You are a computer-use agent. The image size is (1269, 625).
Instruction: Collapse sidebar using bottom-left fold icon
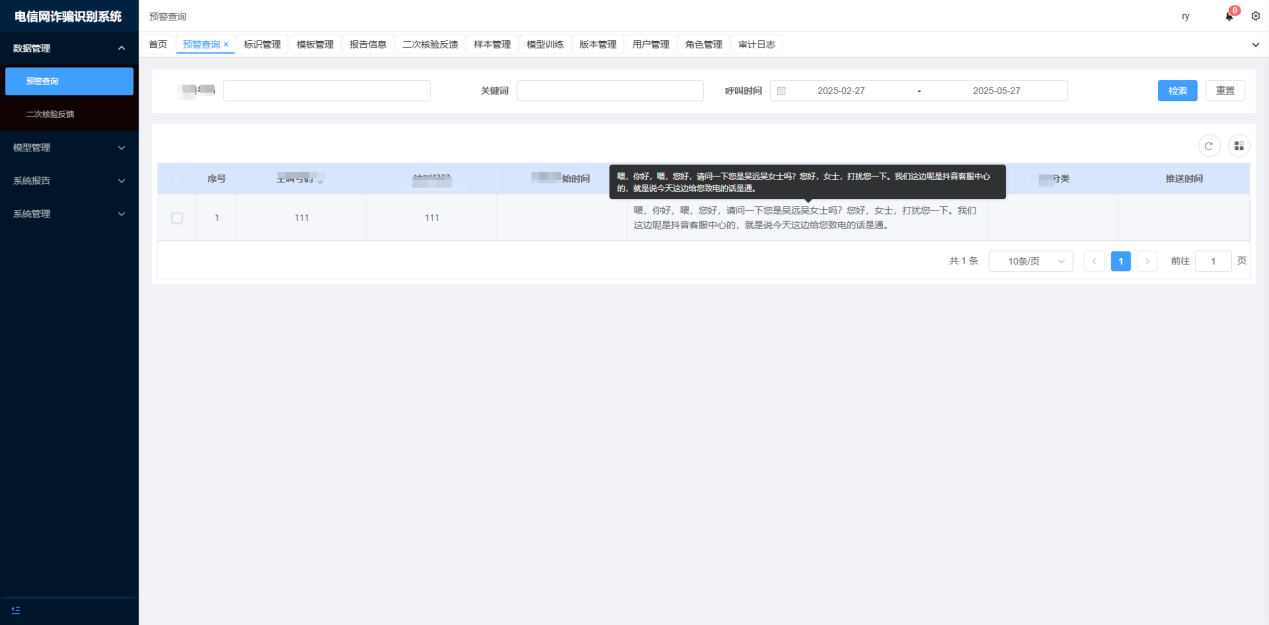pos(15,610)
